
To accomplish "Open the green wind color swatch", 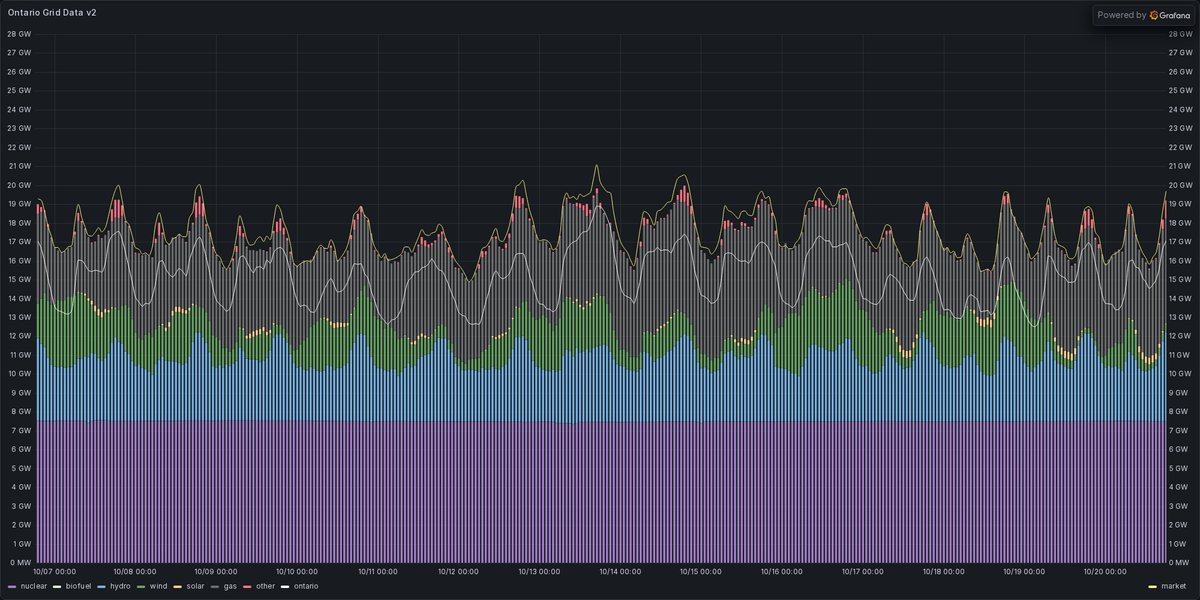I will pyautogui.click(x=142, y=586).
